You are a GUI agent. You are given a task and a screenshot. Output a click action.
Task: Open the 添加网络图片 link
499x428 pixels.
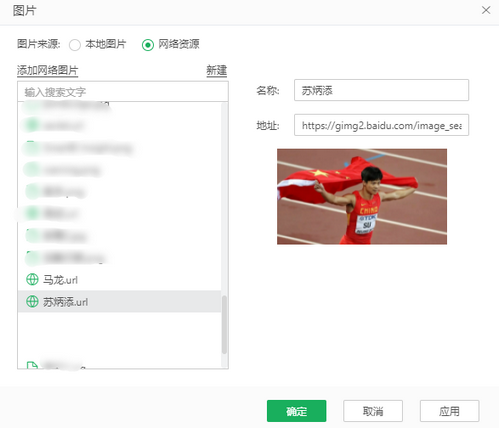(47, 70)
